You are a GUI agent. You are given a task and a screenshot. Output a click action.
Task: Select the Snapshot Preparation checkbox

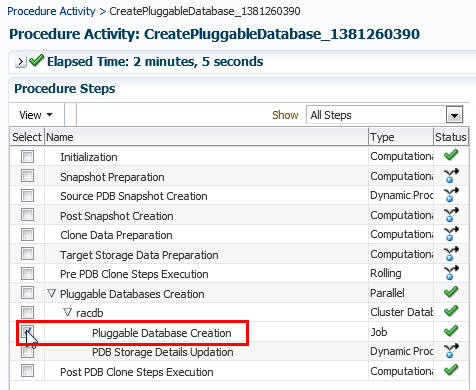tap(27, 176)
